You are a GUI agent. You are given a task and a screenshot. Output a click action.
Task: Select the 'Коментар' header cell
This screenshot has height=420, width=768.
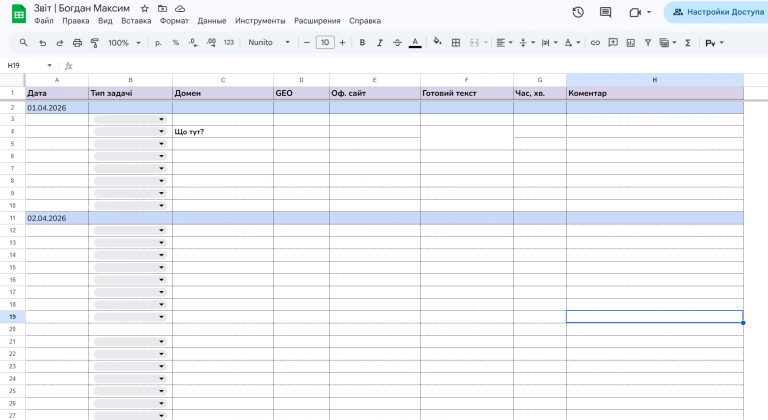click(655, 93)
